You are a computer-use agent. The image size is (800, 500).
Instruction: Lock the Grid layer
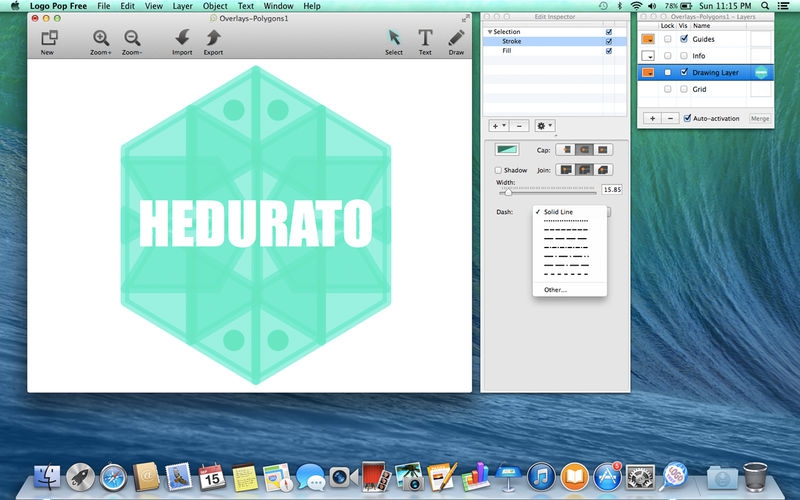(x=667, y=89)
